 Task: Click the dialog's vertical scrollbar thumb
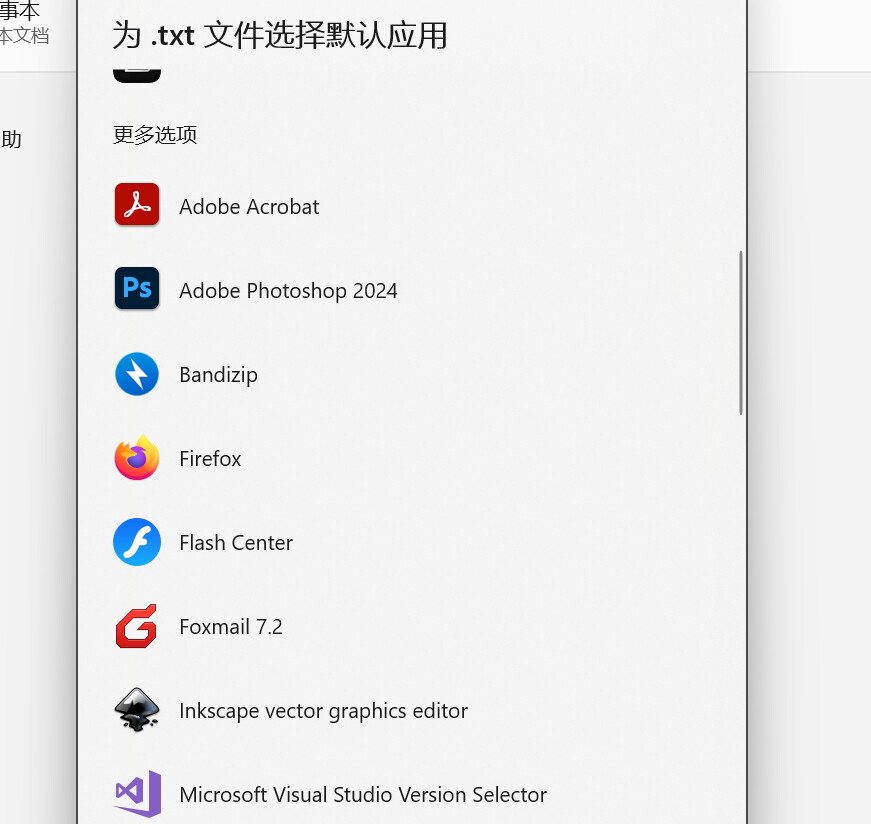pyautogui.click(x=741, y=332)
